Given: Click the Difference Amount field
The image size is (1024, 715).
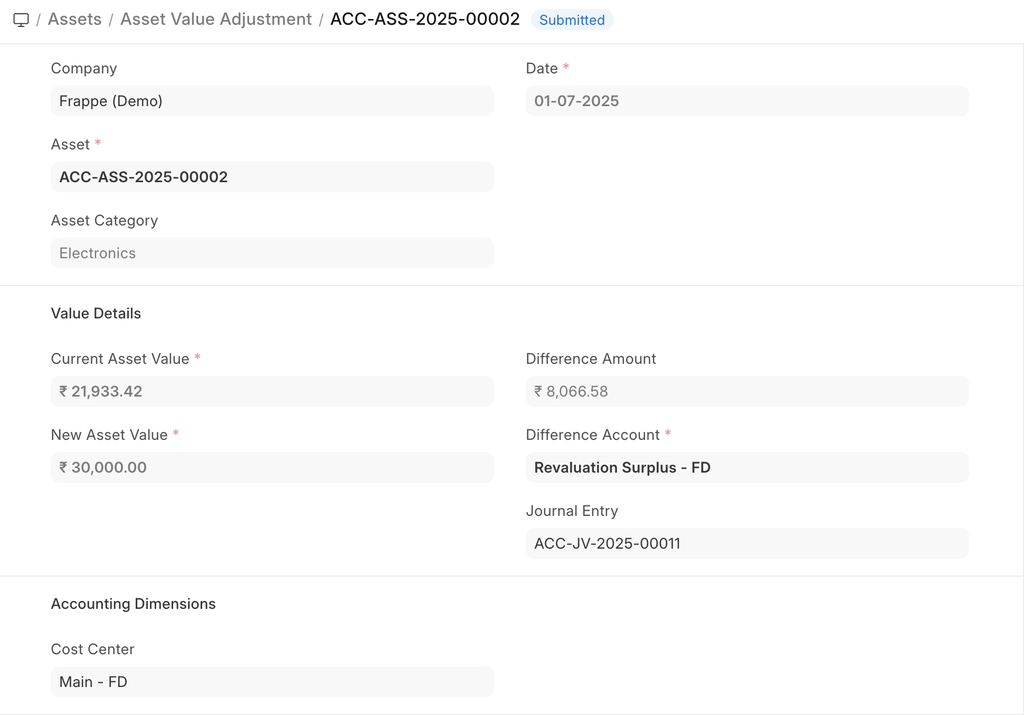Looking at the screenshot, I should coord(747,391).
